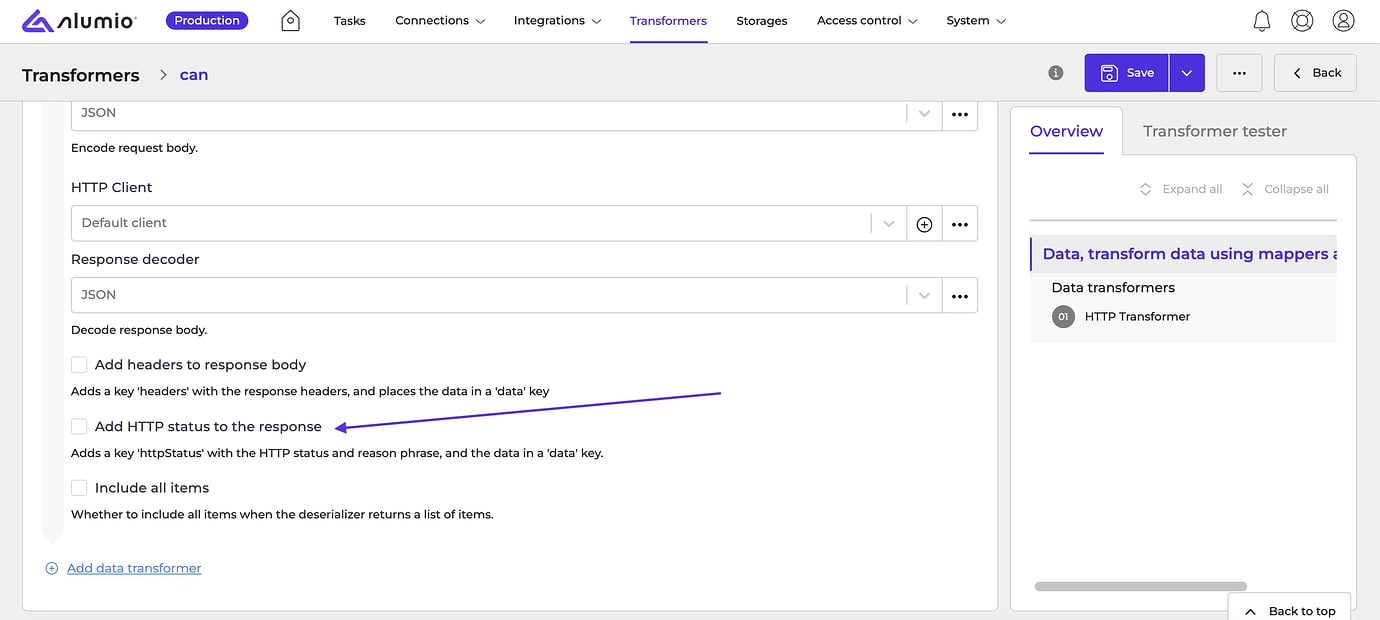The height and width of the screenshot is (620, 1380).
Task: Expand all items in Overview
Action: pos(1181,189)
